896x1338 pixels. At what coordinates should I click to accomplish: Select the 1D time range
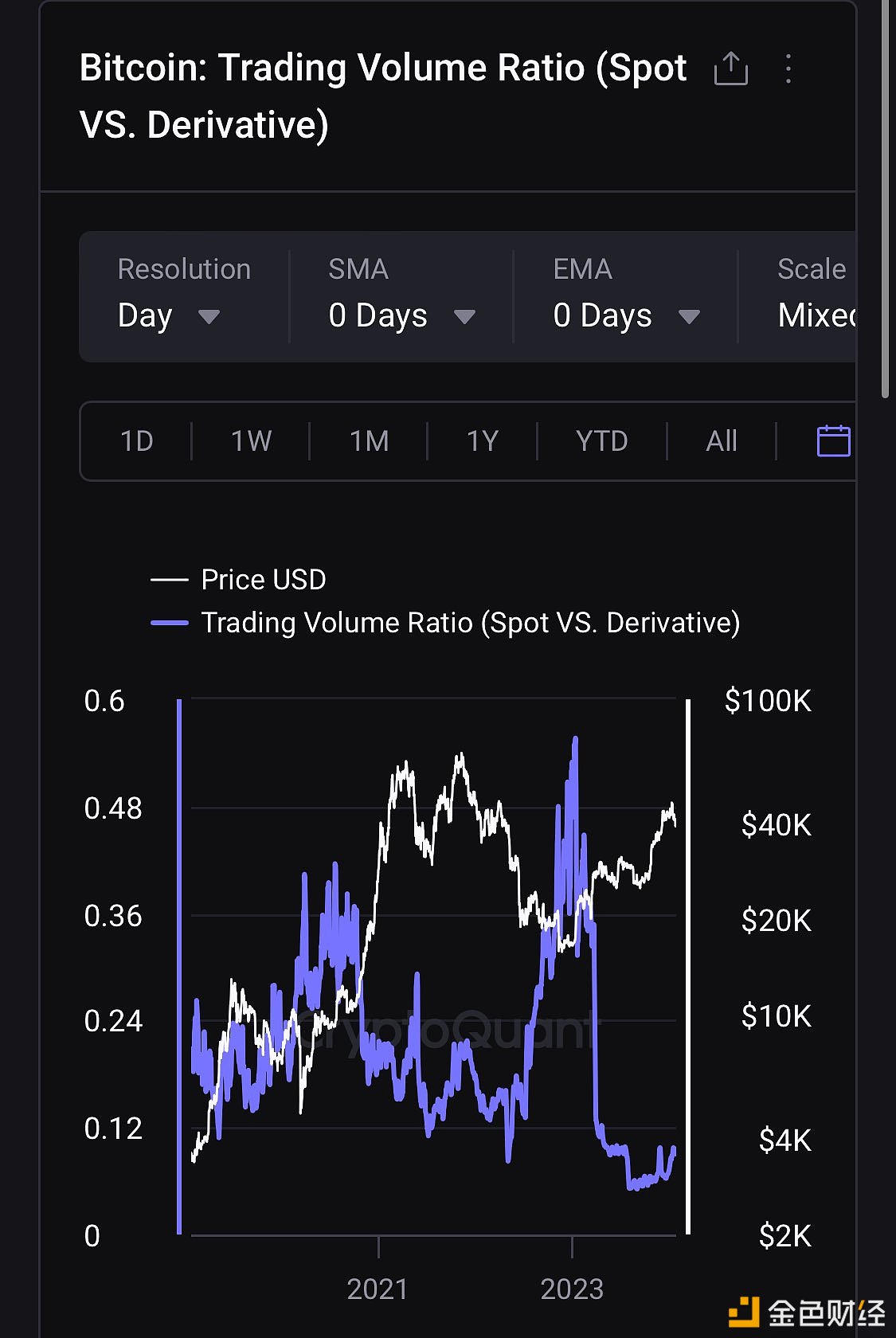pyautogui.click(x=136, y=440)
